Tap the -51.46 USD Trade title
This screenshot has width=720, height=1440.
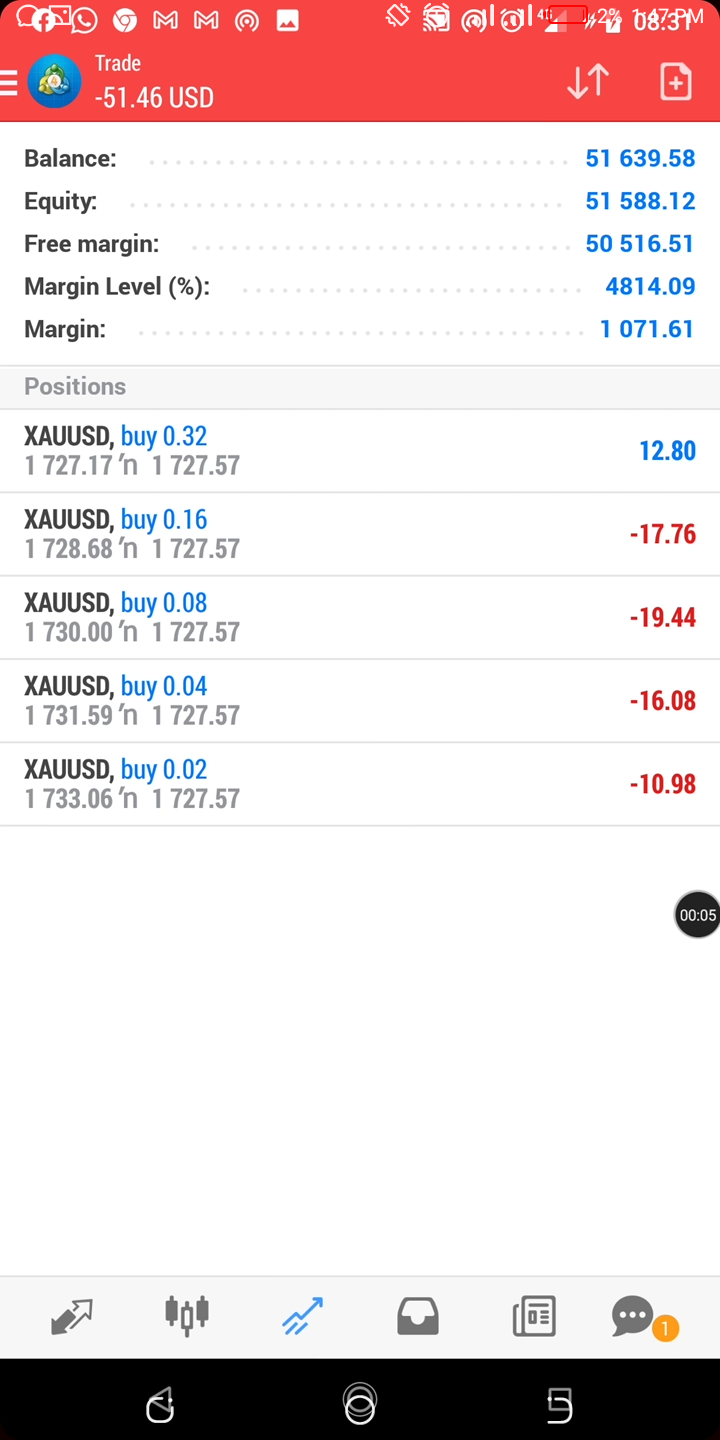coord(154,97)
